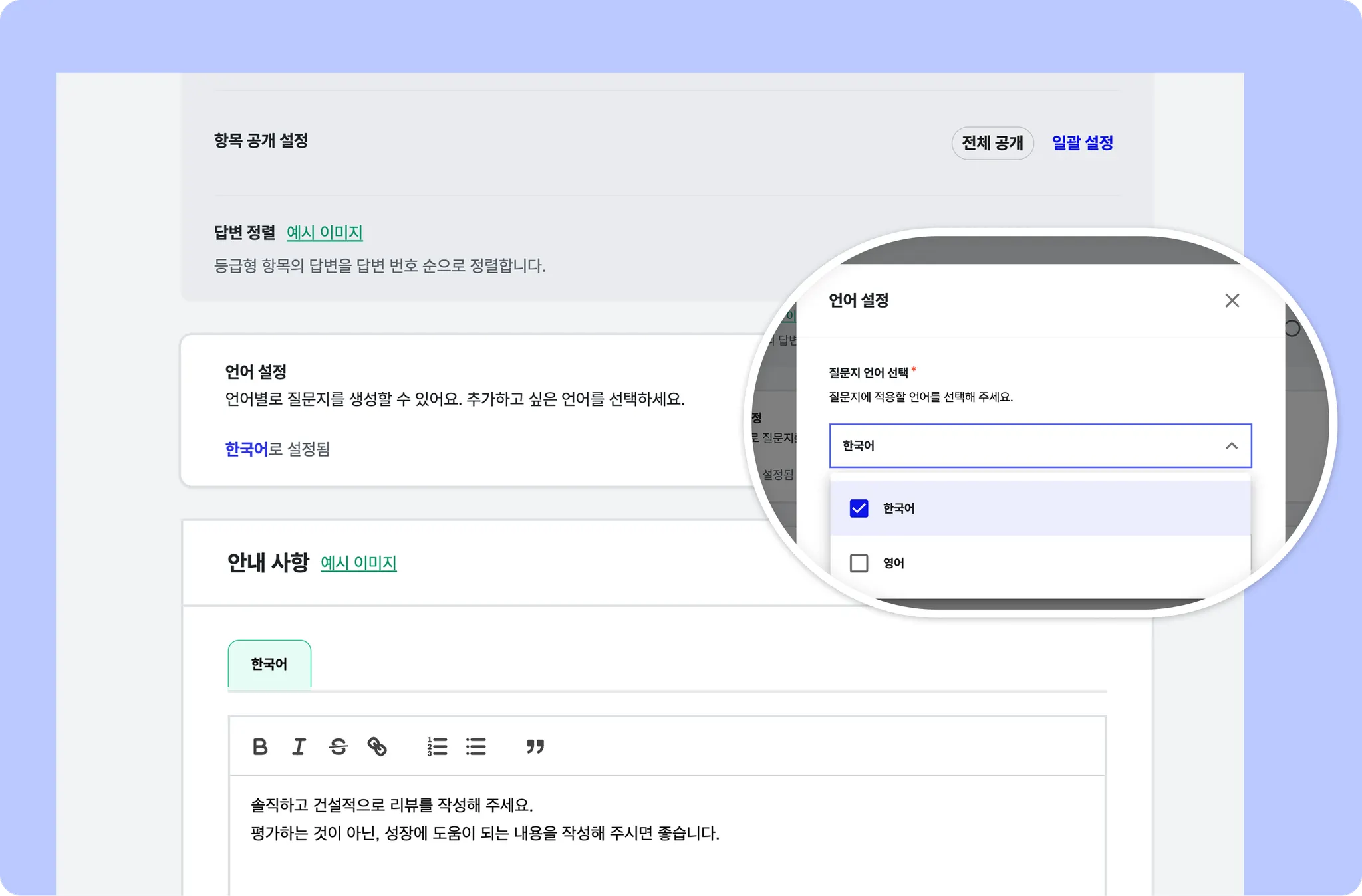
Task: Open 예시 이미지 link beside 안내 사항
Action: pyautogui.click(x=358, y=563)
